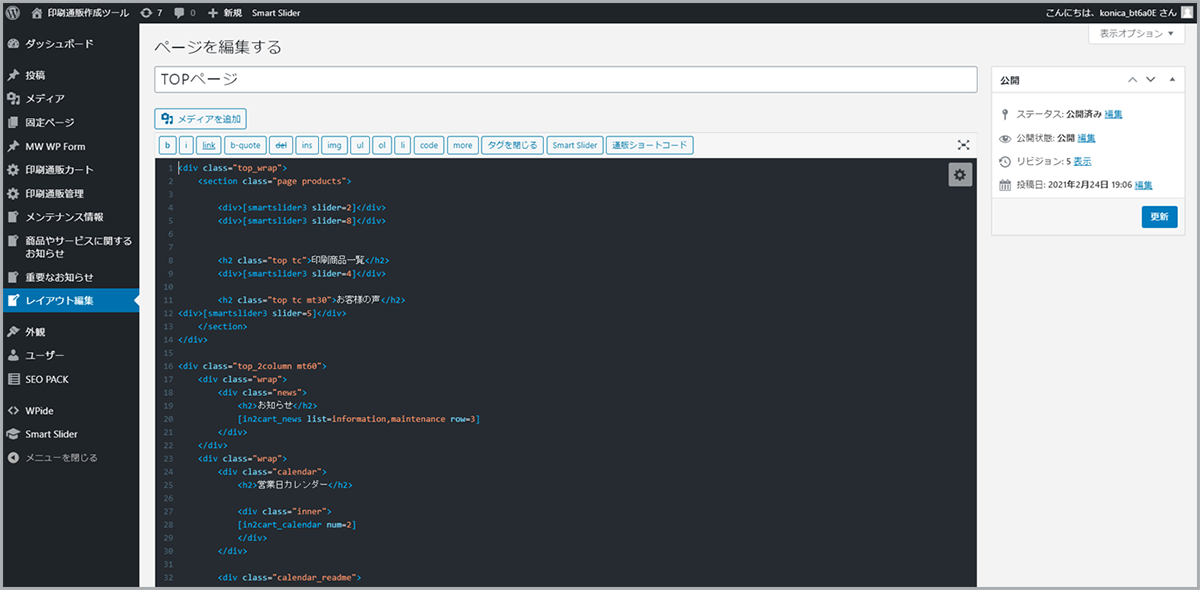The height and width of the screenshot is (590, 1200).
Task: Collapse the 公開 panel with triangle toggle
Action: pyautogui.click(x=1171, y=79)
